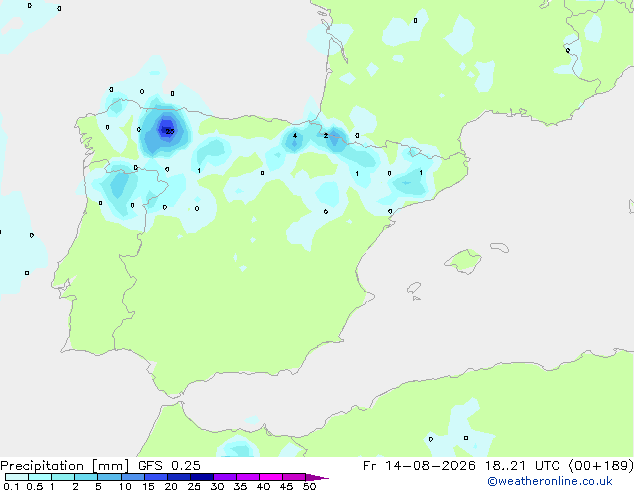Click the 'Fr 14-08-2026' date text
The image size is (634, 490).
(x=419, y=466)
